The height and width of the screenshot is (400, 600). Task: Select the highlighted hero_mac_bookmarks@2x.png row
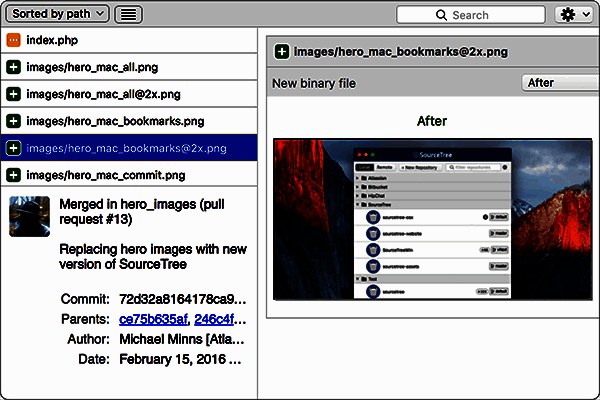[x=129, y=148]
